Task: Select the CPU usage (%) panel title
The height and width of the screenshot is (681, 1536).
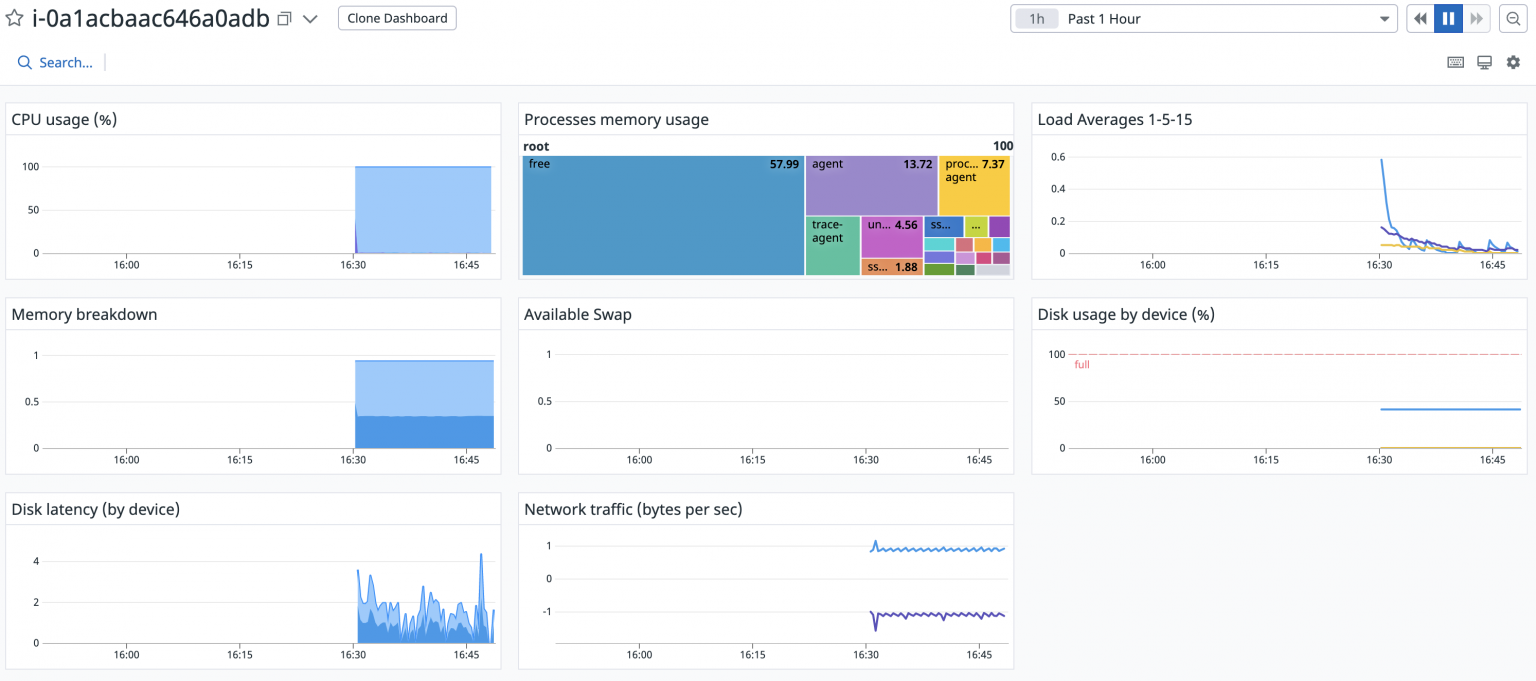Action: click(x=64, y=119)
